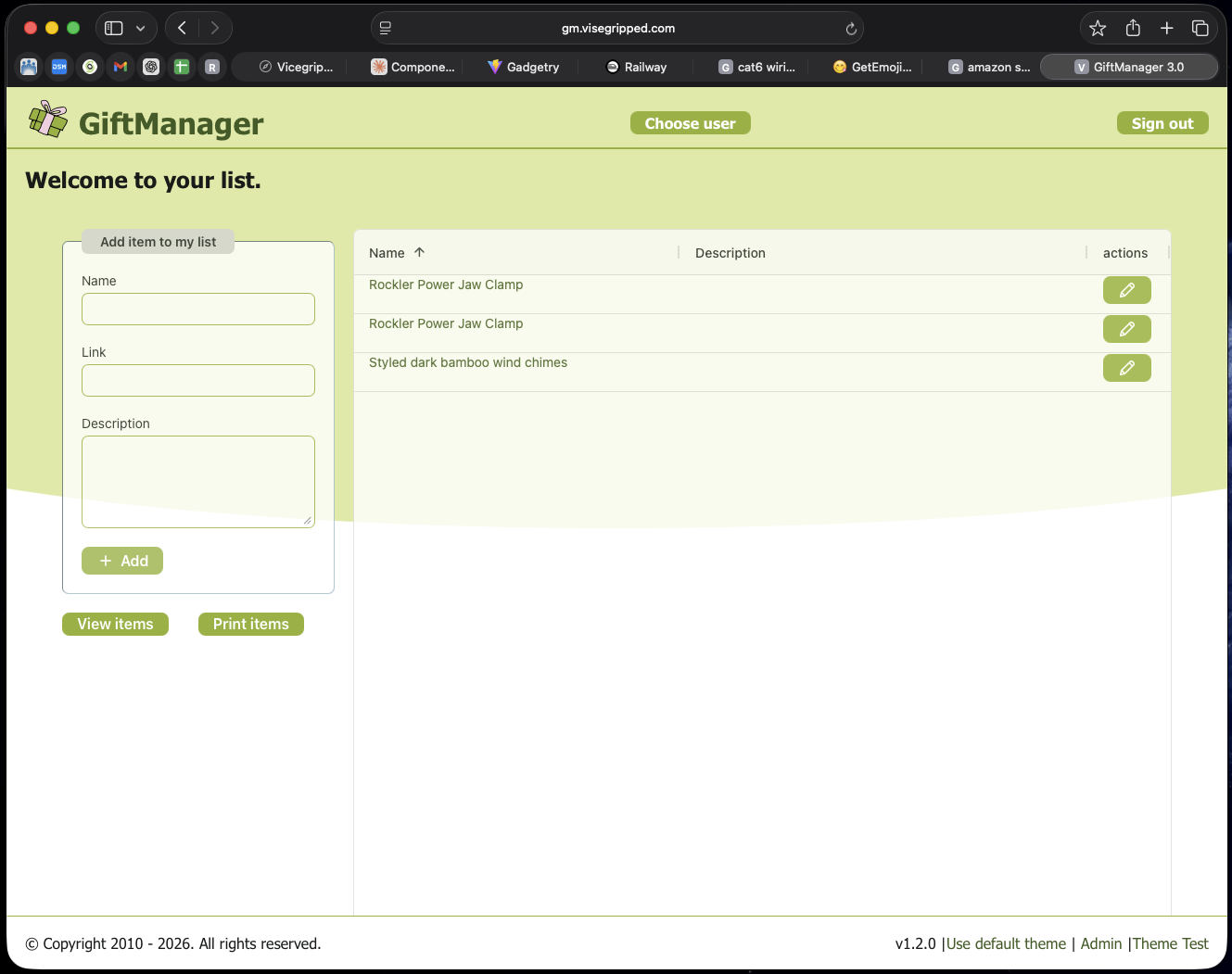Image resolution: width=1232 pixels, height=974 pixels.
Task: Switch to the Gadgetry tab
Action: pos(524,67)
